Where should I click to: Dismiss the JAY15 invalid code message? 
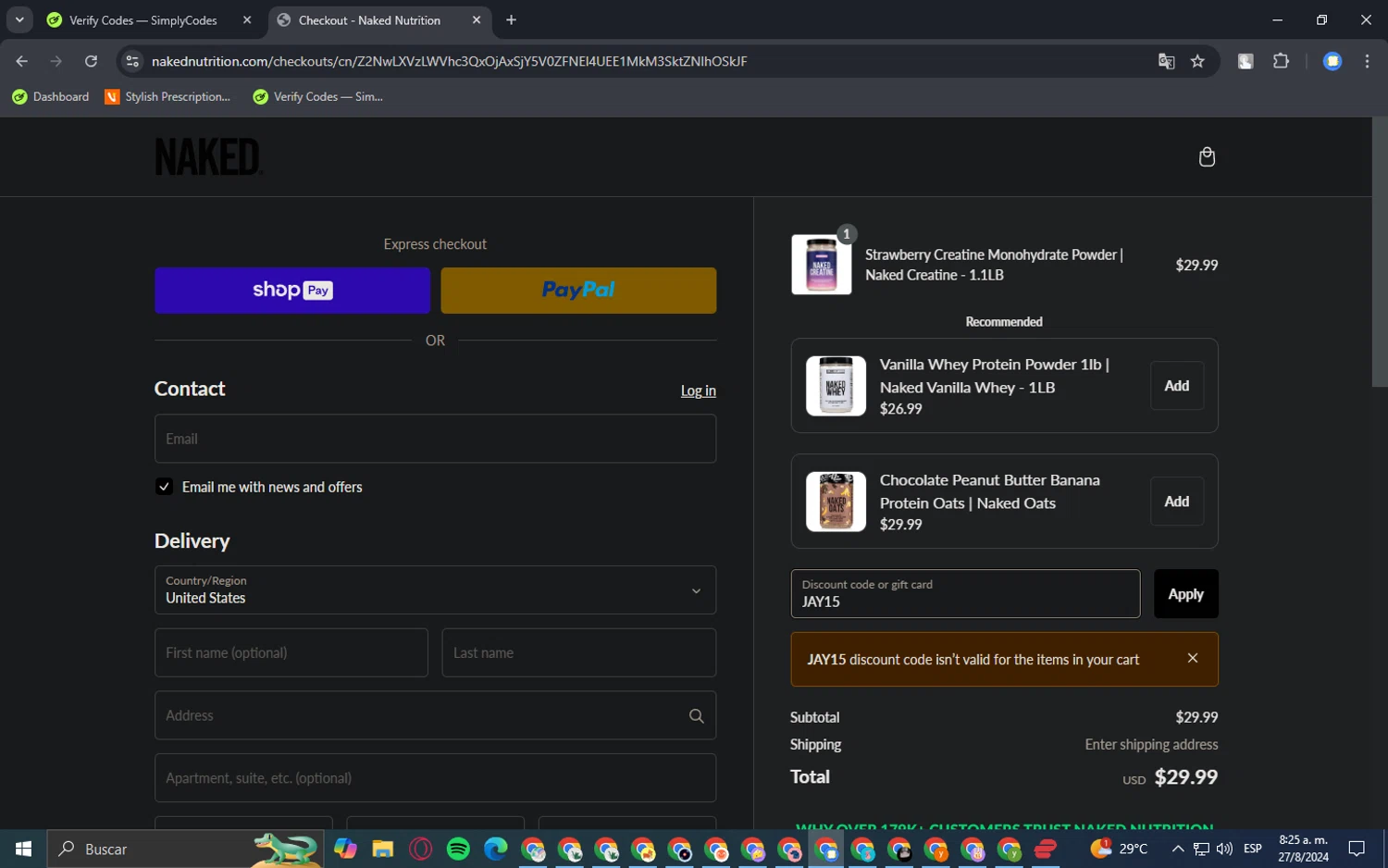point(1193,658)
